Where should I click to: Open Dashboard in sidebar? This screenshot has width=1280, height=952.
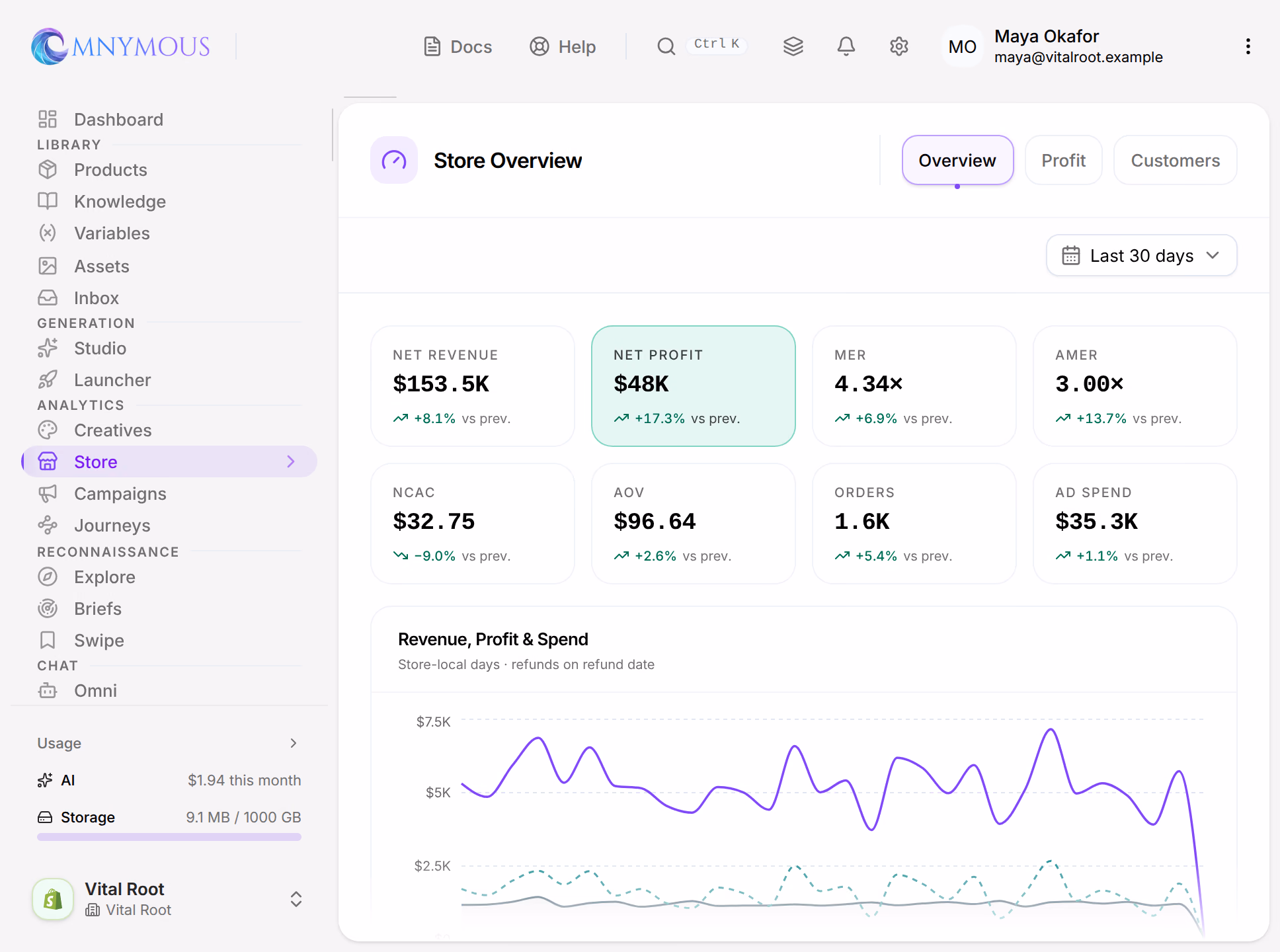169,119
